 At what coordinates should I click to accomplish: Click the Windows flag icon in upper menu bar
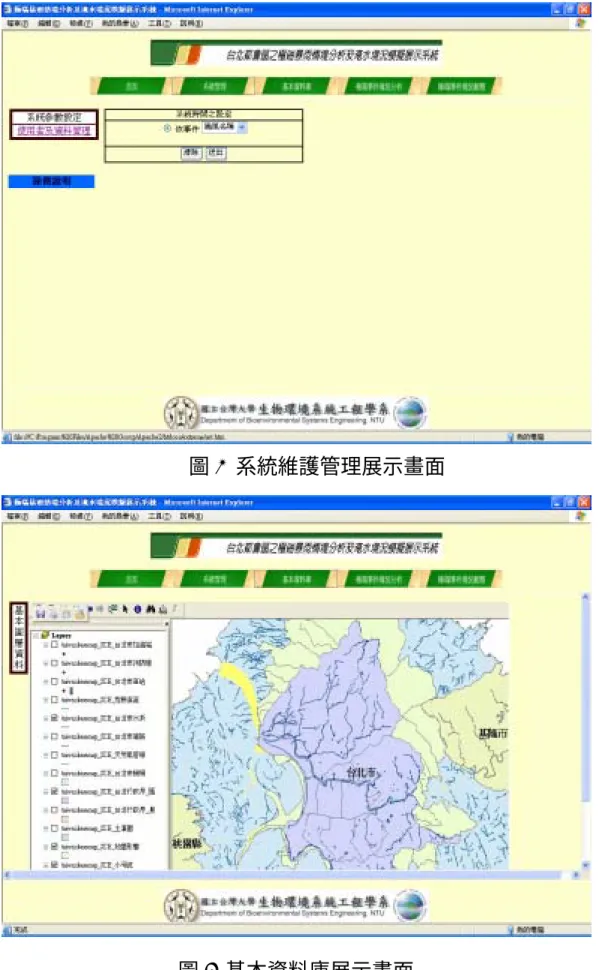[580, 23]
